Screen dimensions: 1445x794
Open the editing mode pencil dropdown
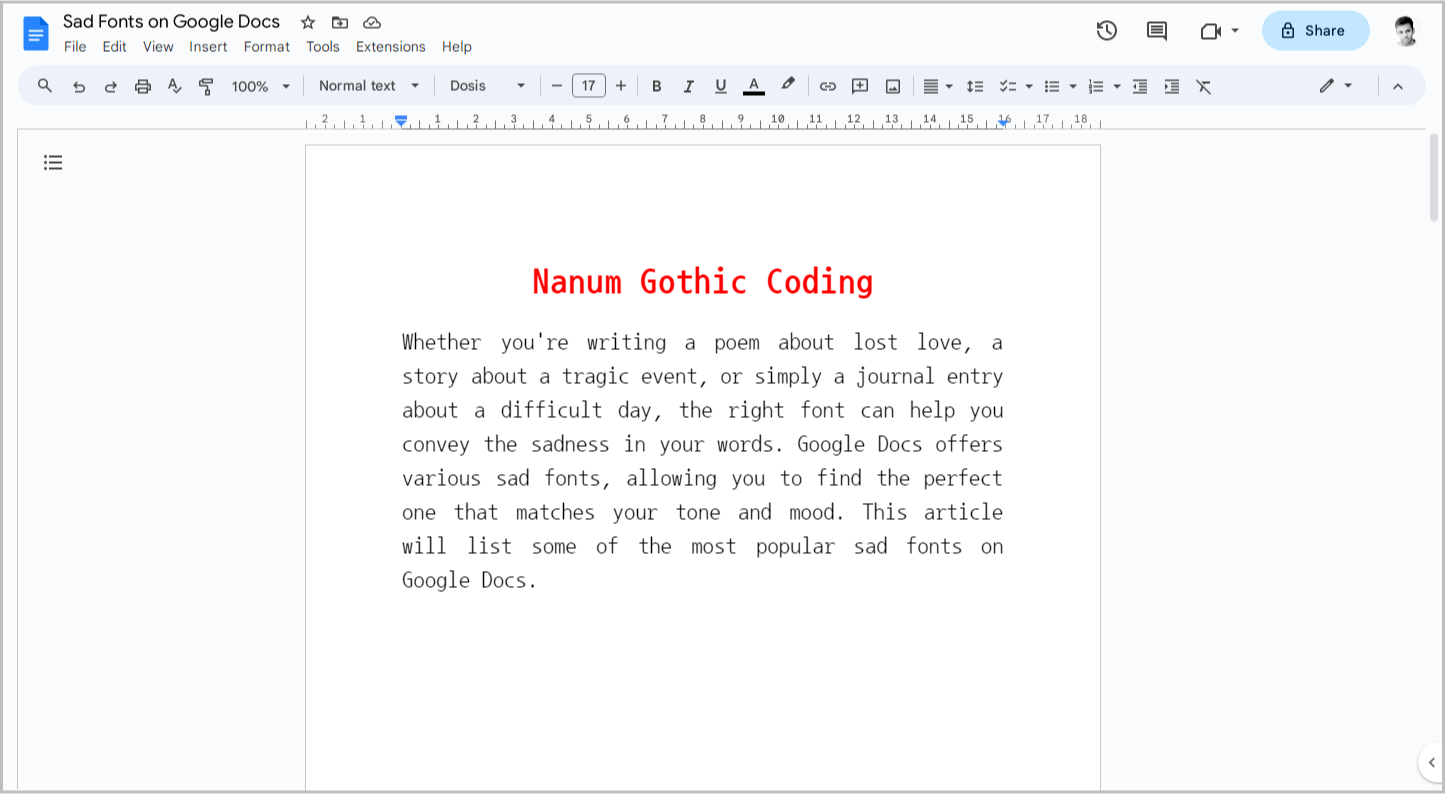coord(1336,86)
